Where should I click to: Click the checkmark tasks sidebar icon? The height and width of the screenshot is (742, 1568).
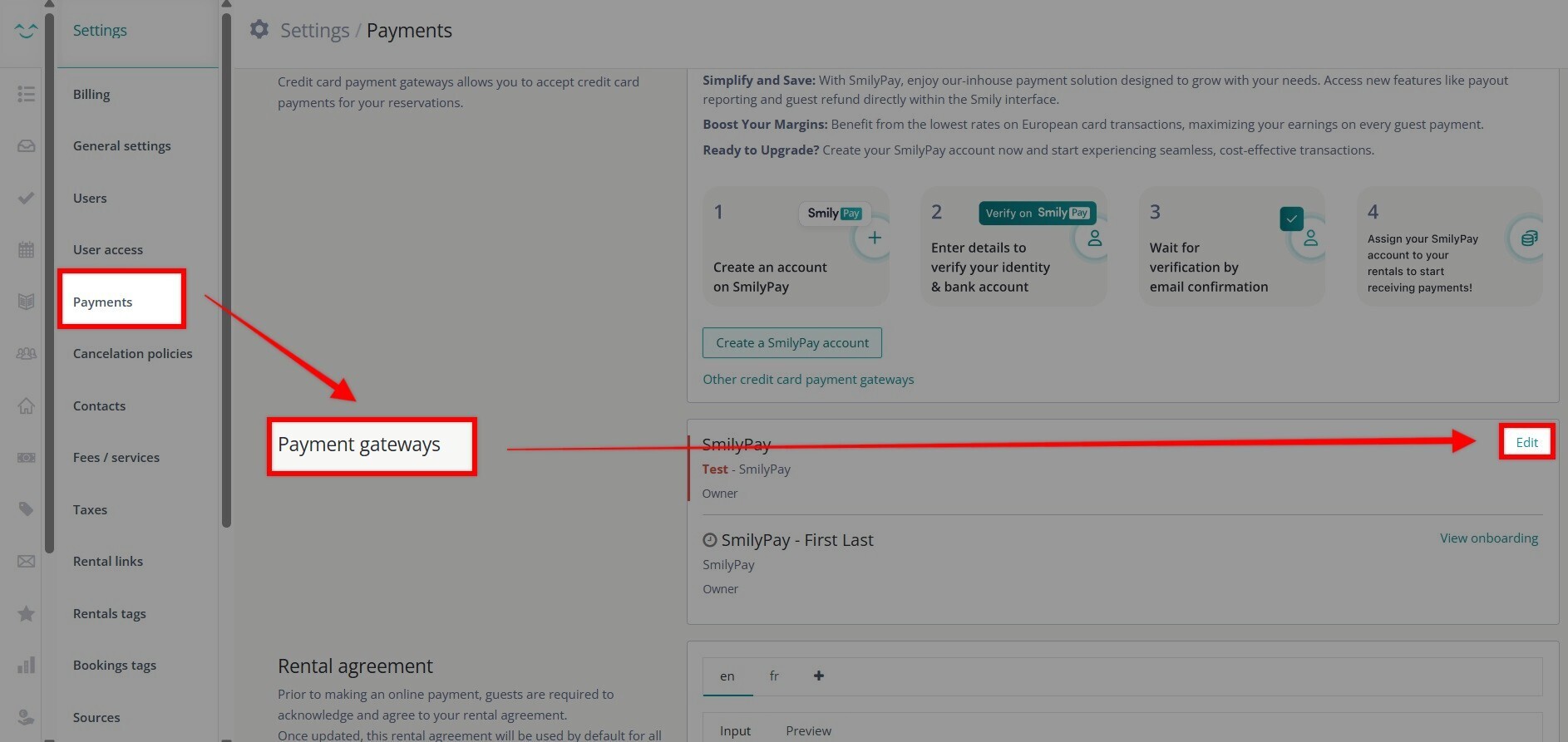[26, 198]
